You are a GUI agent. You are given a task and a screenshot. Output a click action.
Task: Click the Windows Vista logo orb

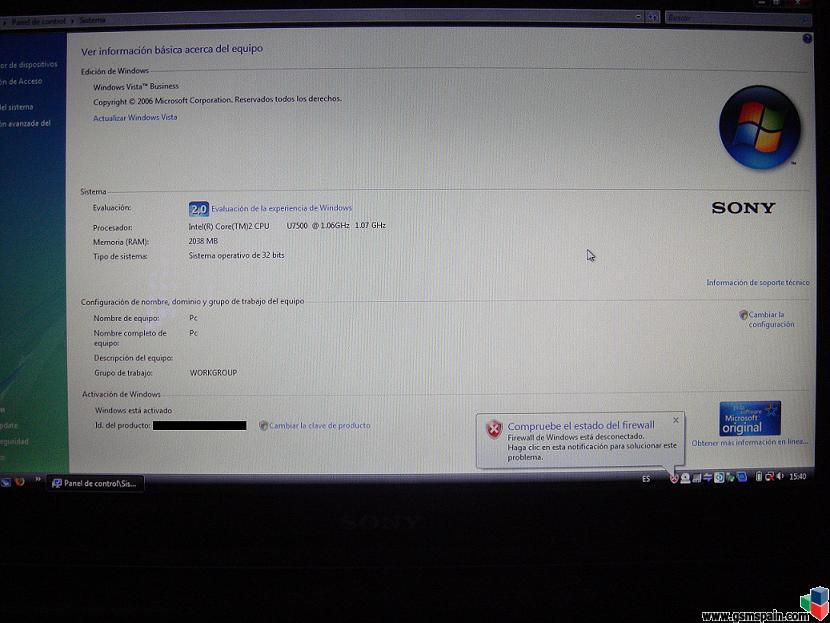tap(760, 128)
